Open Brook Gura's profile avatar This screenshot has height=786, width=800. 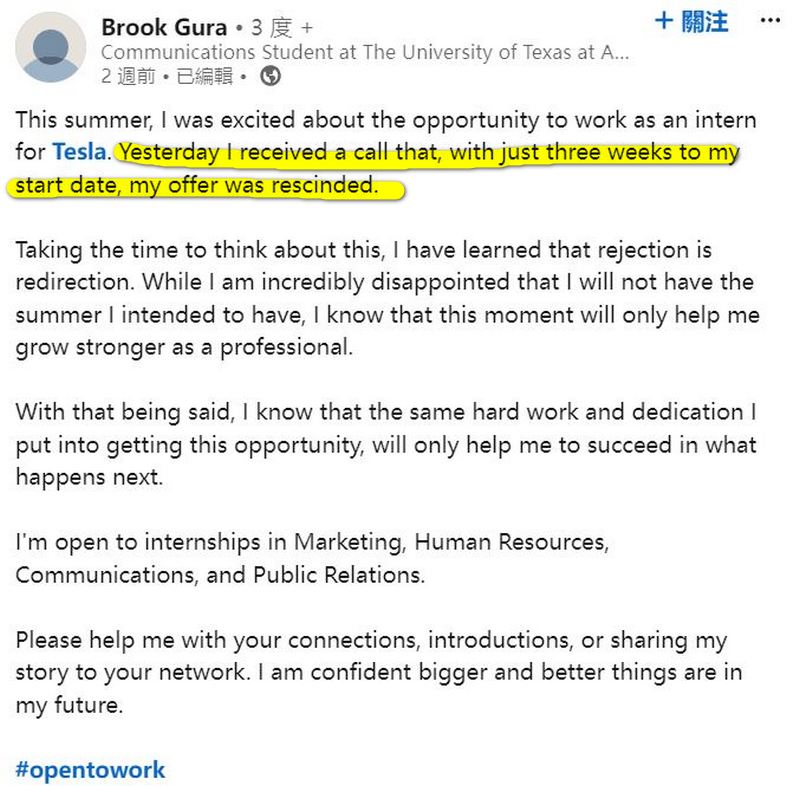click(51, 47)
